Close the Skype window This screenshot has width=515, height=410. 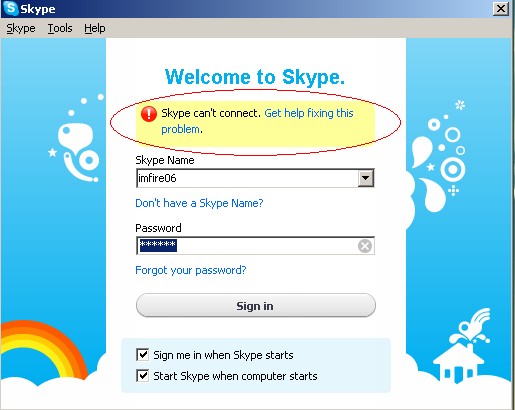click(x=500, y=9)
